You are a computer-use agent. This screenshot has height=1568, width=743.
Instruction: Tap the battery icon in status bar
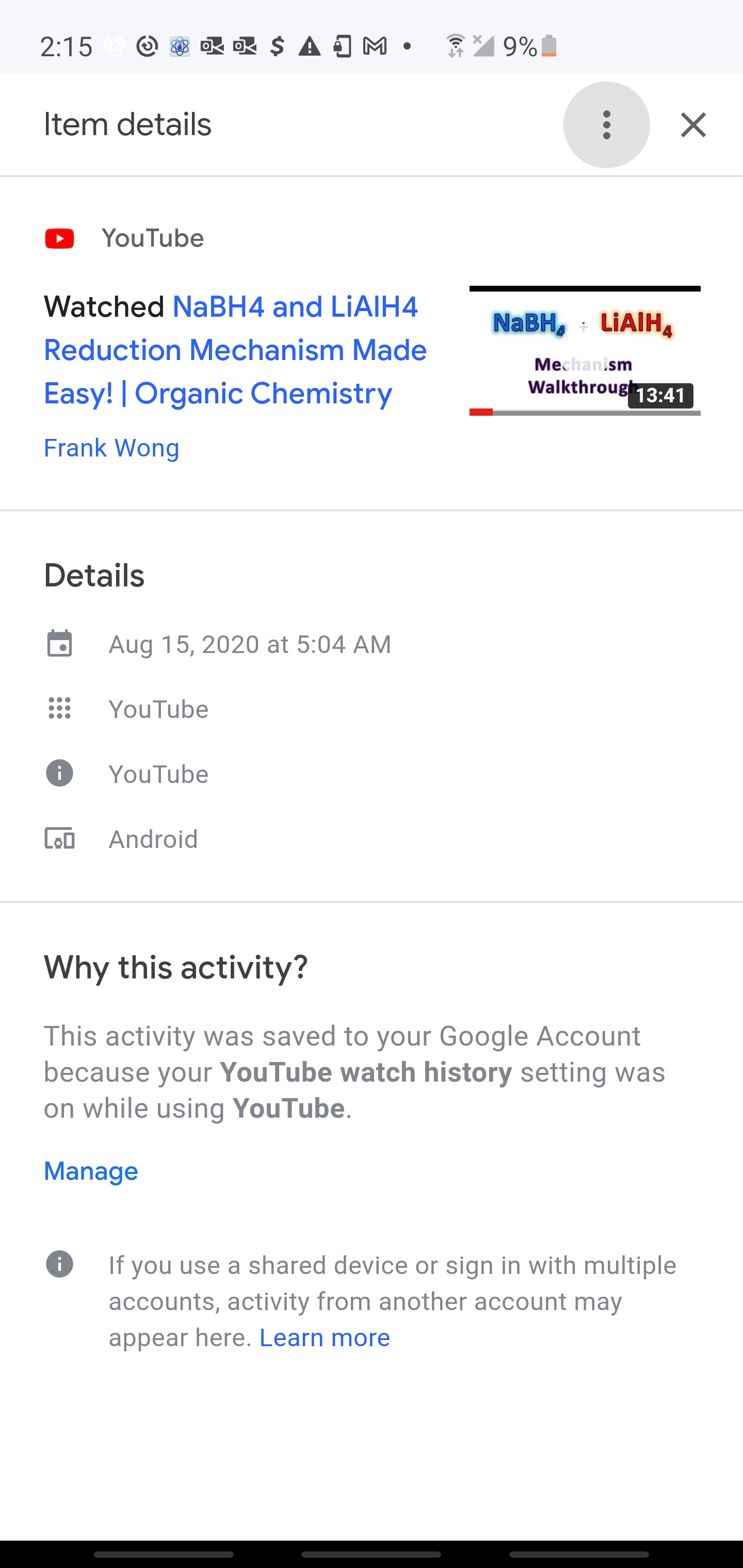pos(548,46)
